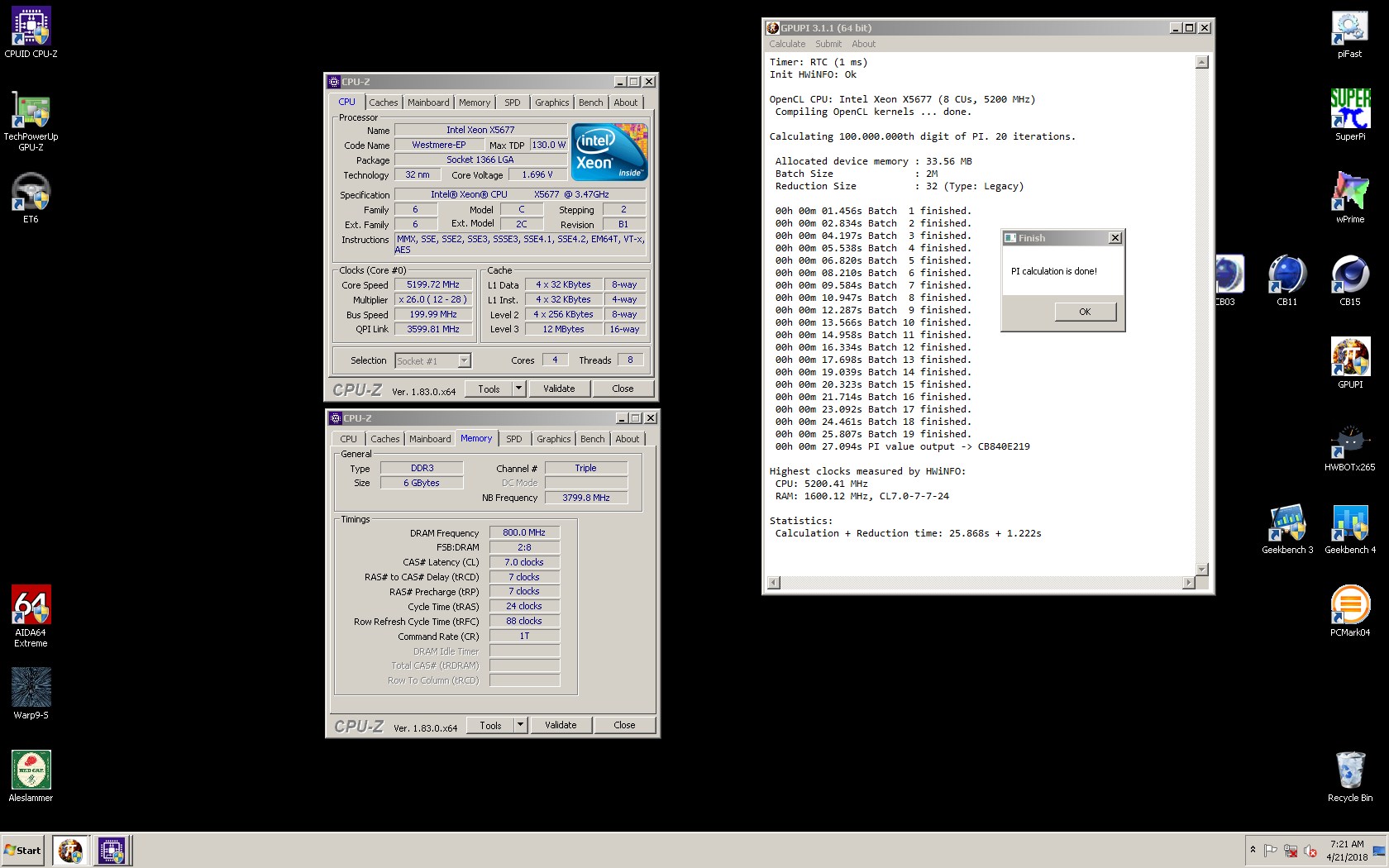The image size is (1389, 868).
Task: Click Close in the lower CPU-Z window
Action: pyautogui.click(x=625, y=725)
